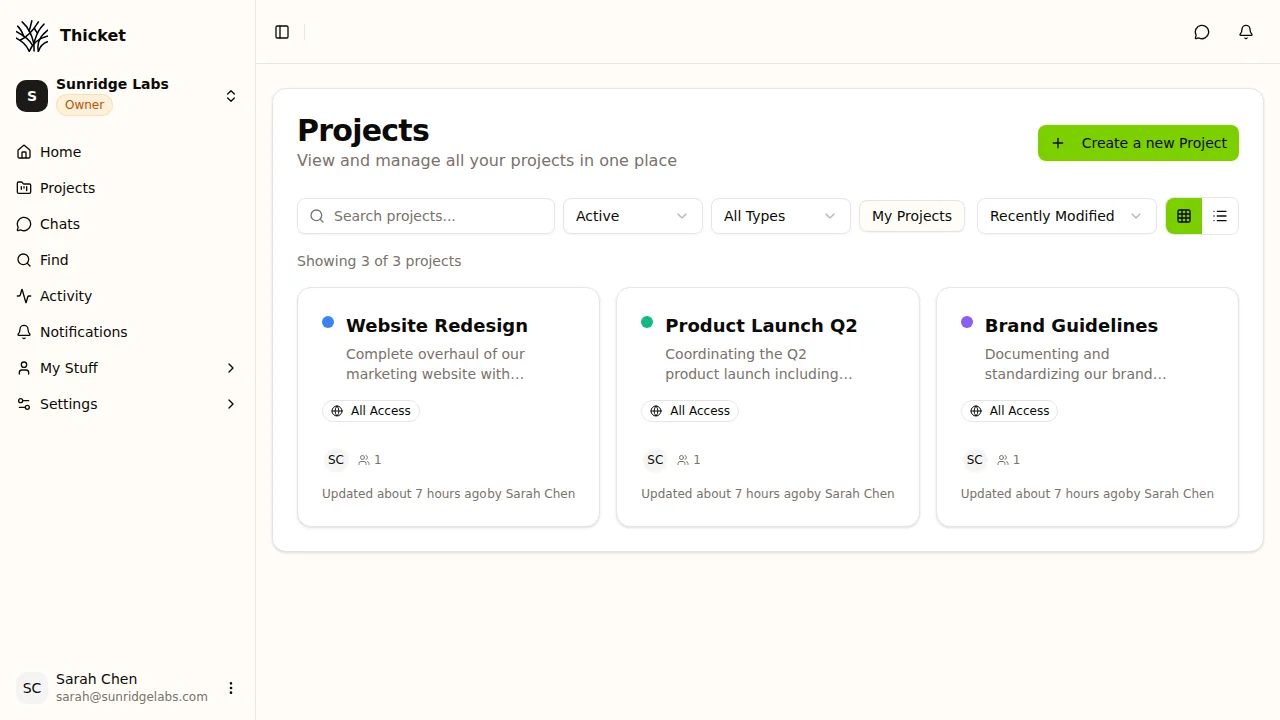The image size is (1280, 720).
Task: Expand the Settings menu item
Action: (68, 403)
